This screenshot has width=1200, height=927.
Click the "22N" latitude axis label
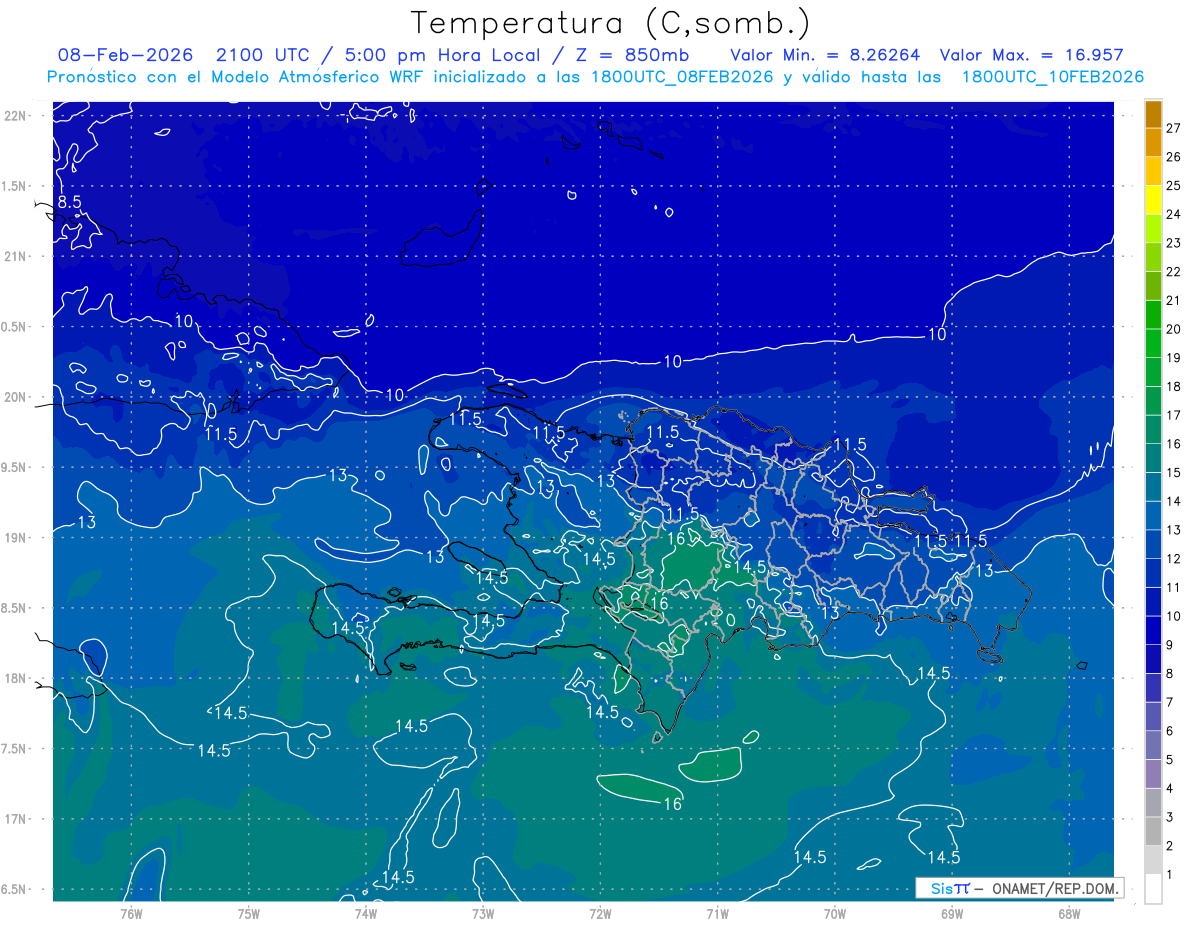coord(15,116)
